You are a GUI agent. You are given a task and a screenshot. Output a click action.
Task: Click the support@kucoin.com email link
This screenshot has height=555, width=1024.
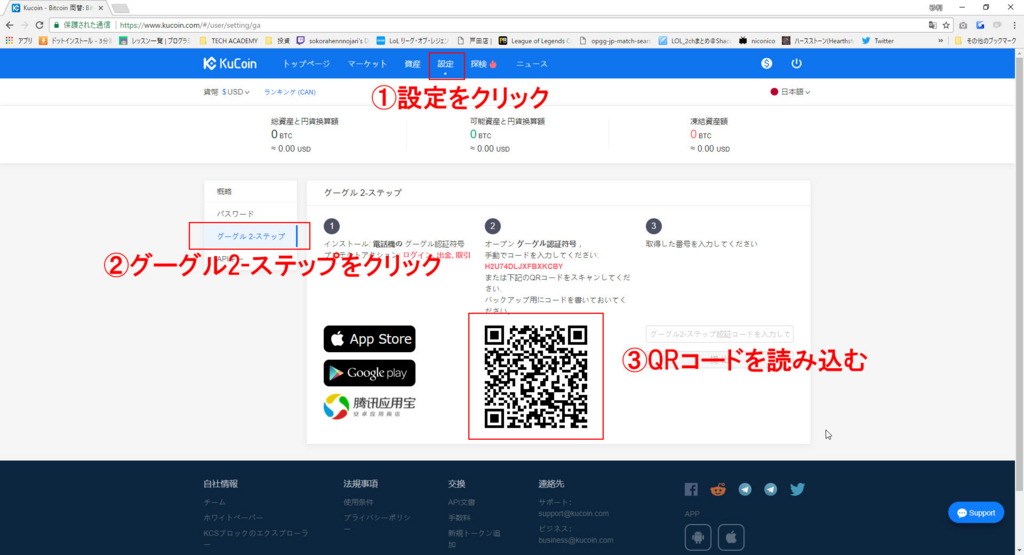click(x=573, y=513)
